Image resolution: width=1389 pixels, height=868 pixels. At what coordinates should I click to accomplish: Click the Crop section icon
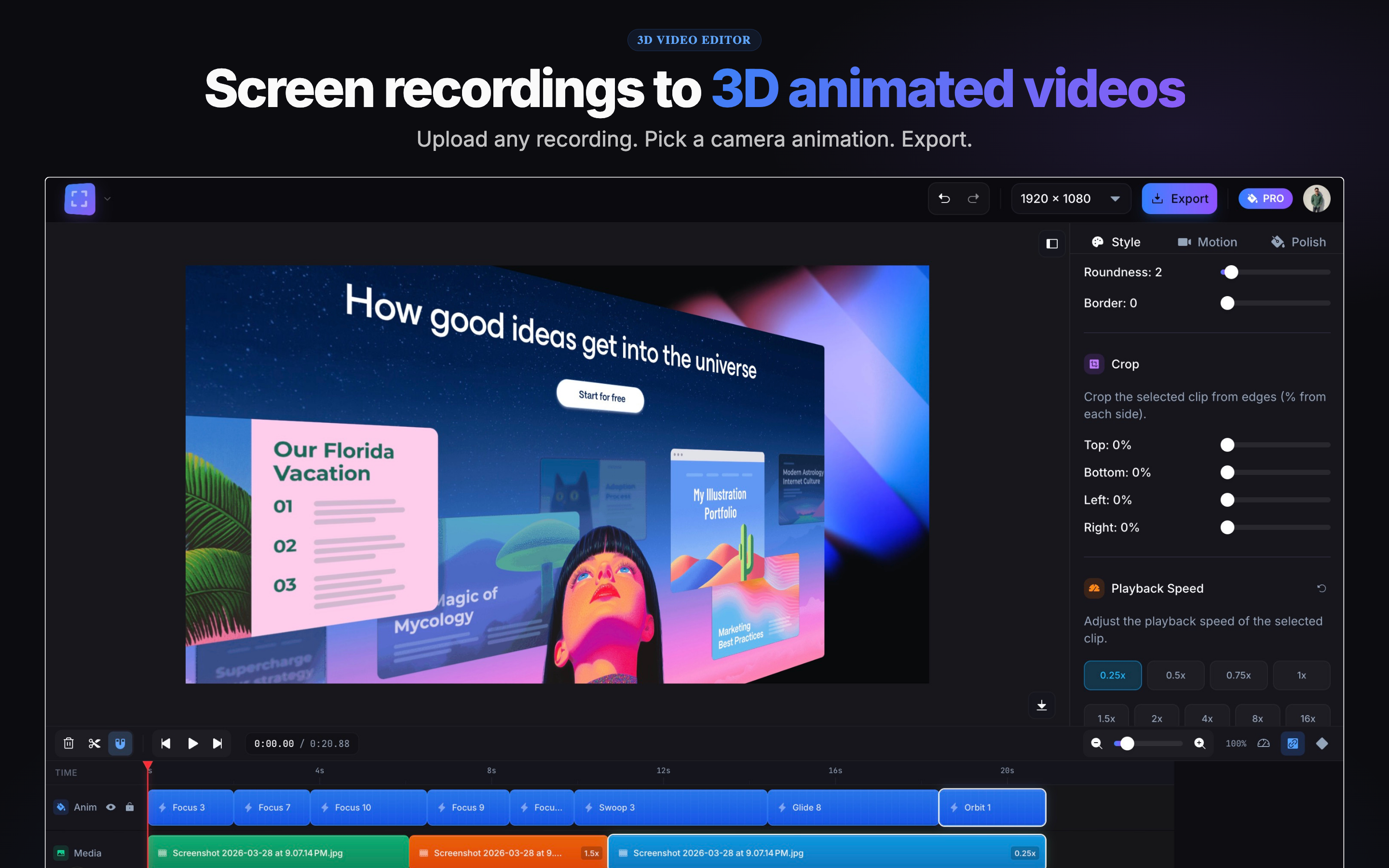(1094, 364)
